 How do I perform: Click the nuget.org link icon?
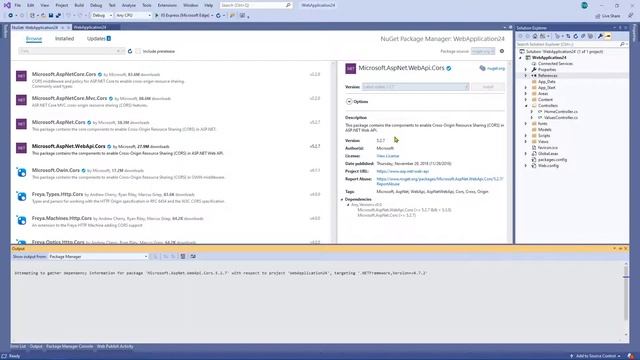(x=482, y=69)
